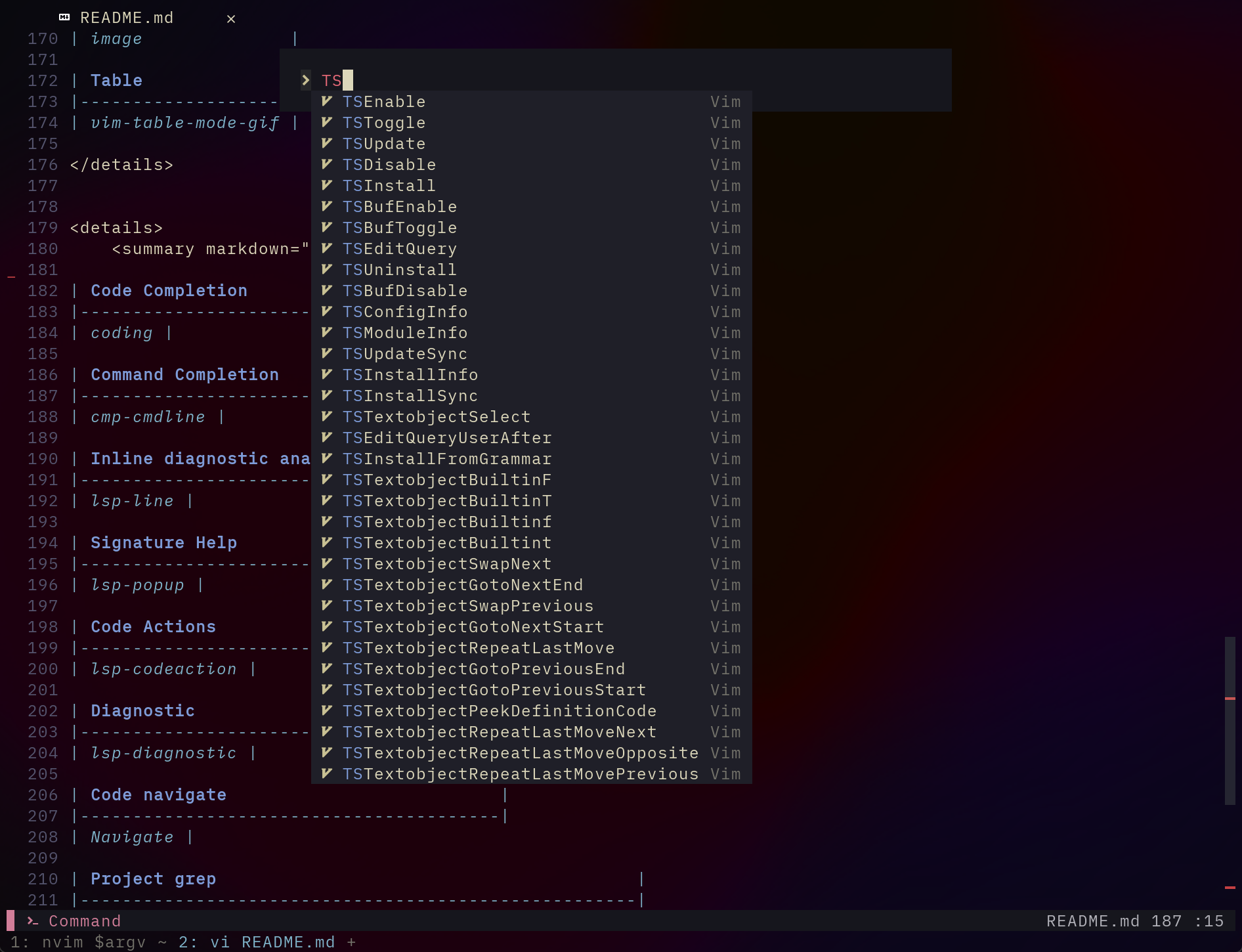Choose TSTextobjectGotoPreviousStart entry
The width and height of the screenshot is (1242, 952).
[532, 690]
